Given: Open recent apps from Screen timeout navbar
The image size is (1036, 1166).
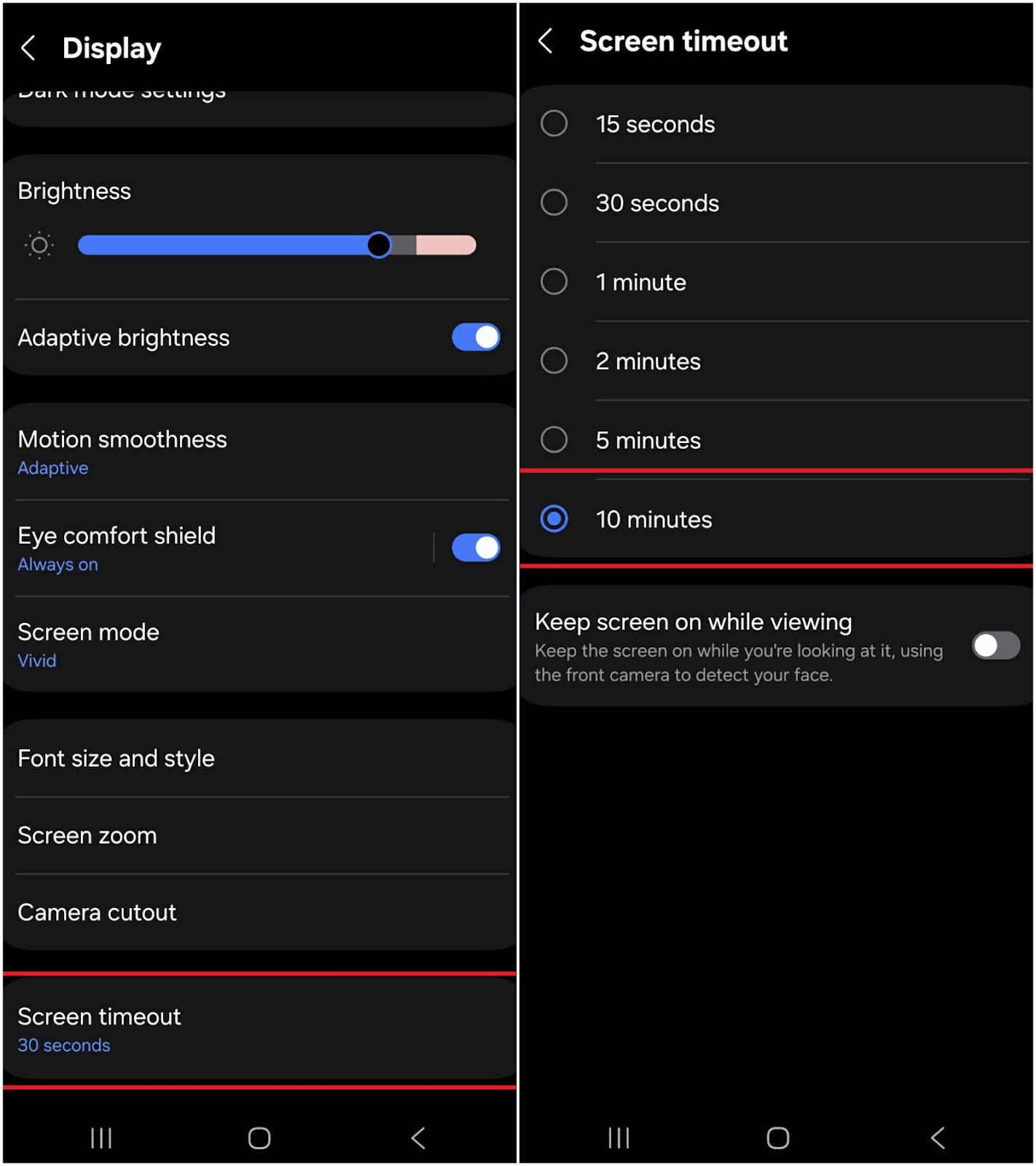Looking at the screenshot, I should click(619, 1138).
